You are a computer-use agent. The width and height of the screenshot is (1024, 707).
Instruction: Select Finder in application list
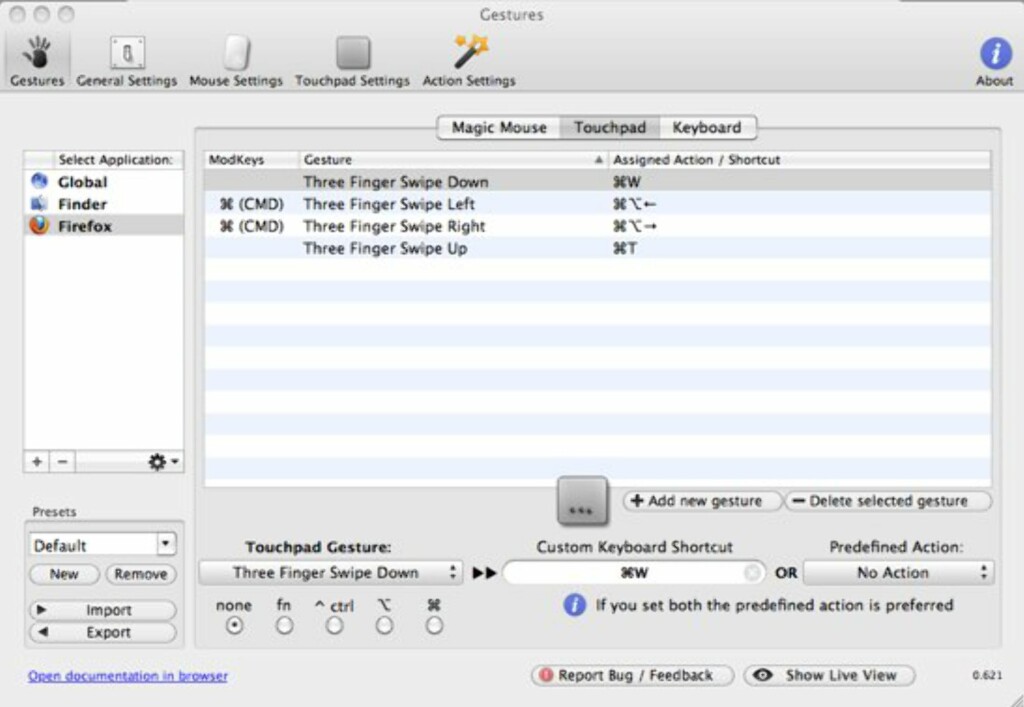(104, 204)
